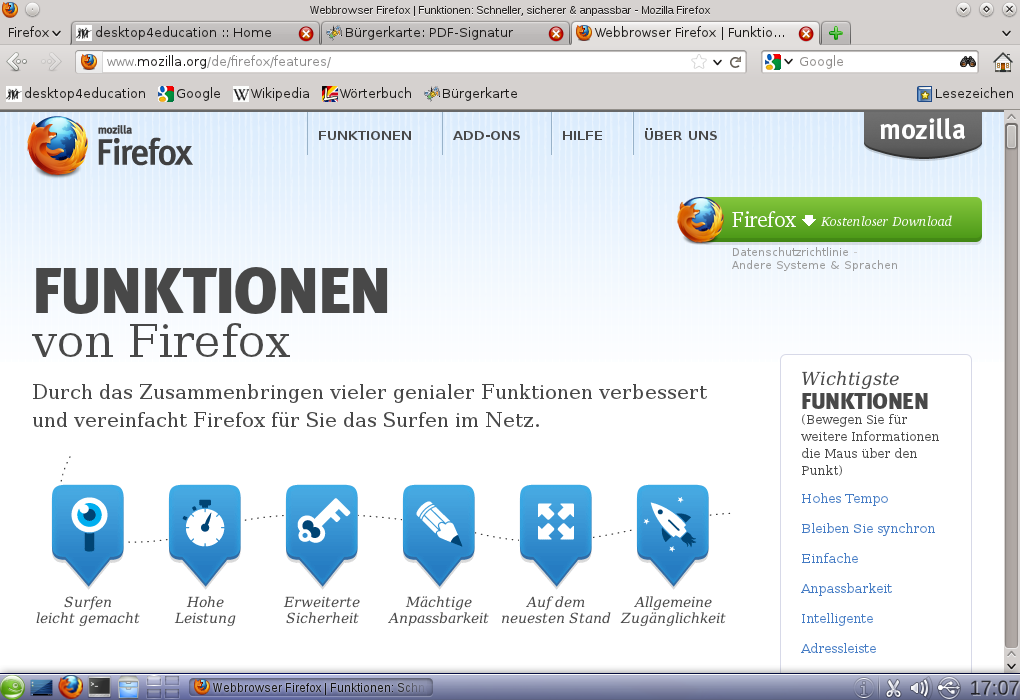Viewport: 1020px width, 700px height.
Task: Open the desktop4education bookmark
Action: pyautogui.click(x=75, y=94)
